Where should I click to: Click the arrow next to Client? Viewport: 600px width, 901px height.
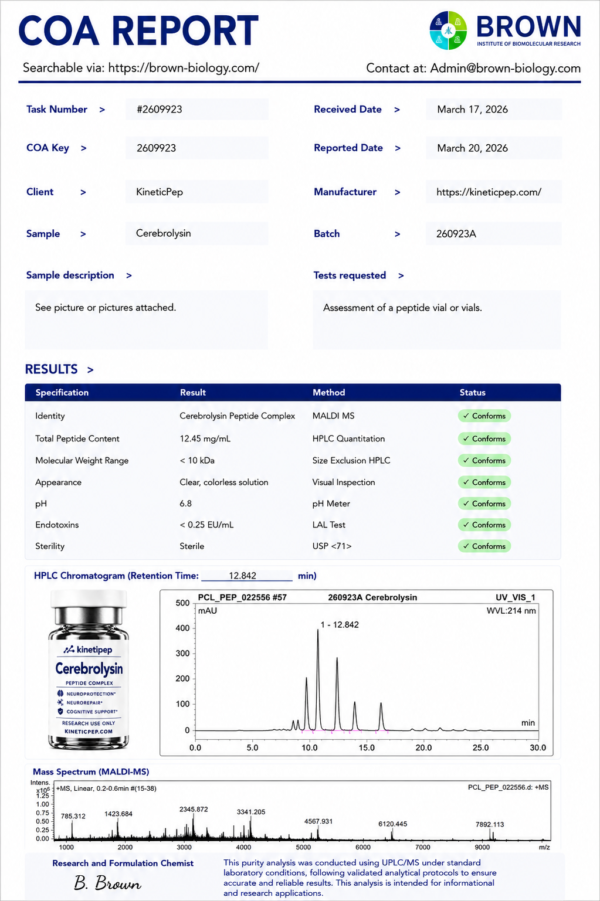pyautogui.click(x=83, y=192)
